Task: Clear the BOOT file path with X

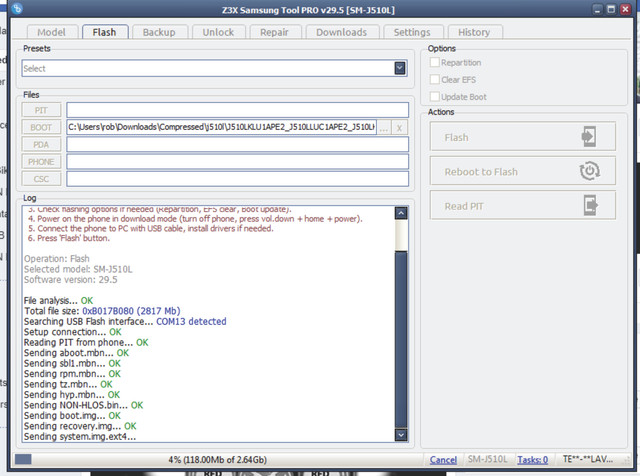Action: (399, 128)
